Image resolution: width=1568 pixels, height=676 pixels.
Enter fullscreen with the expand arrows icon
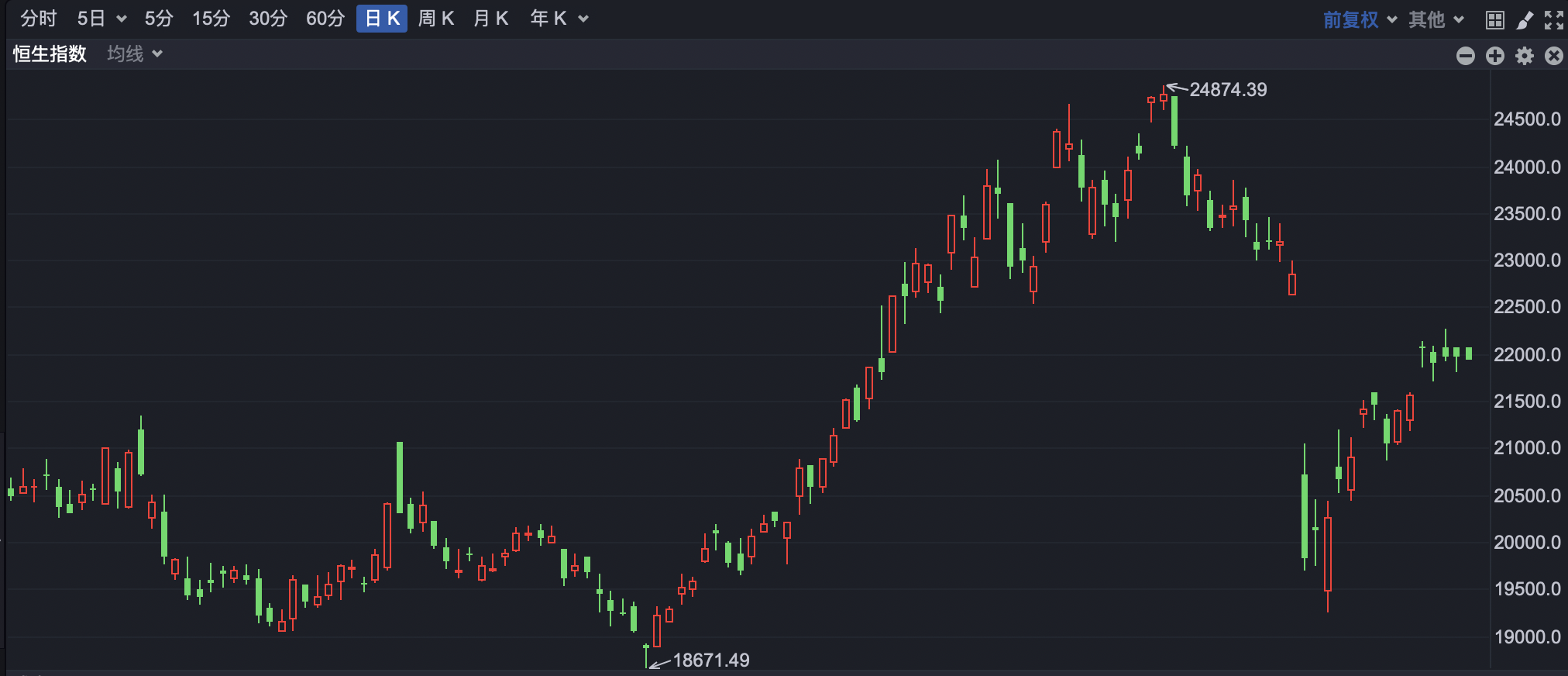pos(1554,20)
